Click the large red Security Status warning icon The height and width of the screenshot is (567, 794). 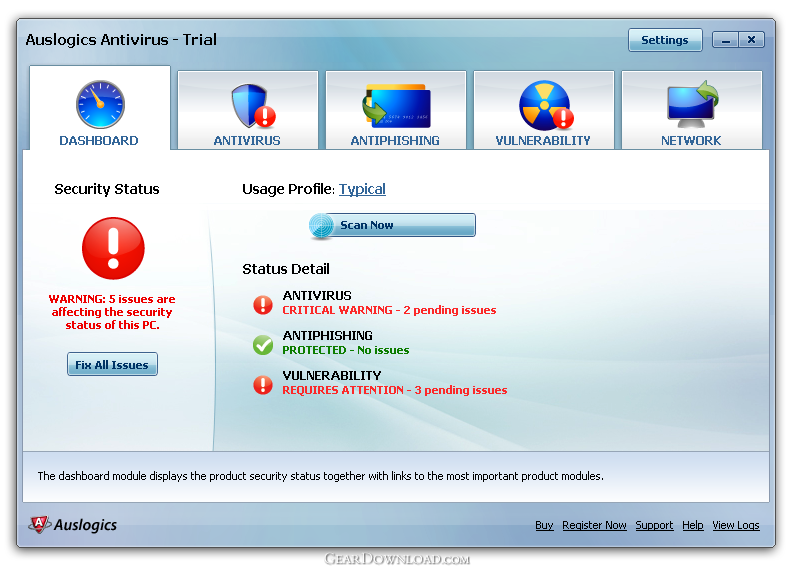(x=113, y=248)
